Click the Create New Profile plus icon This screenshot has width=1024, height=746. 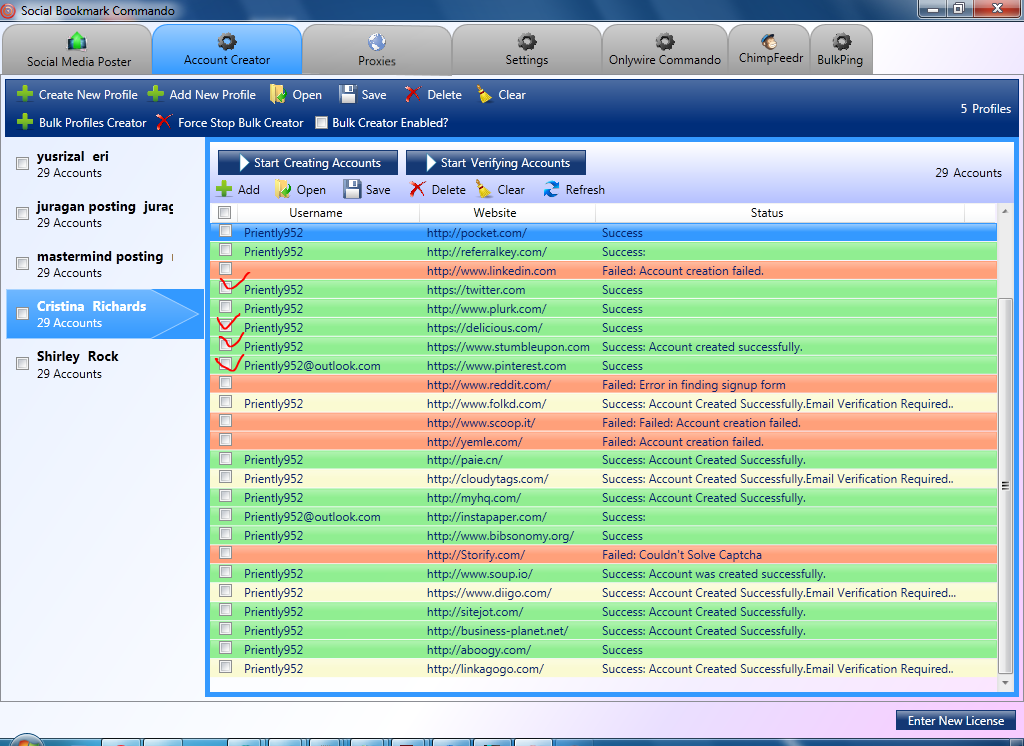[25, 94]
